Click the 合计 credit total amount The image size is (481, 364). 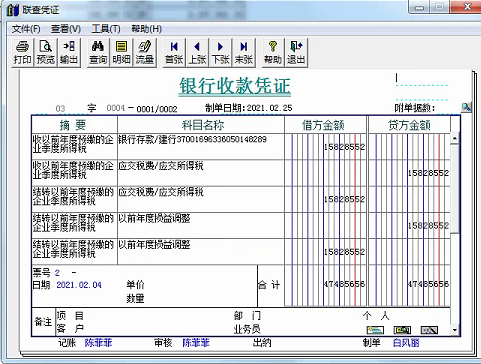pos(428,284)
